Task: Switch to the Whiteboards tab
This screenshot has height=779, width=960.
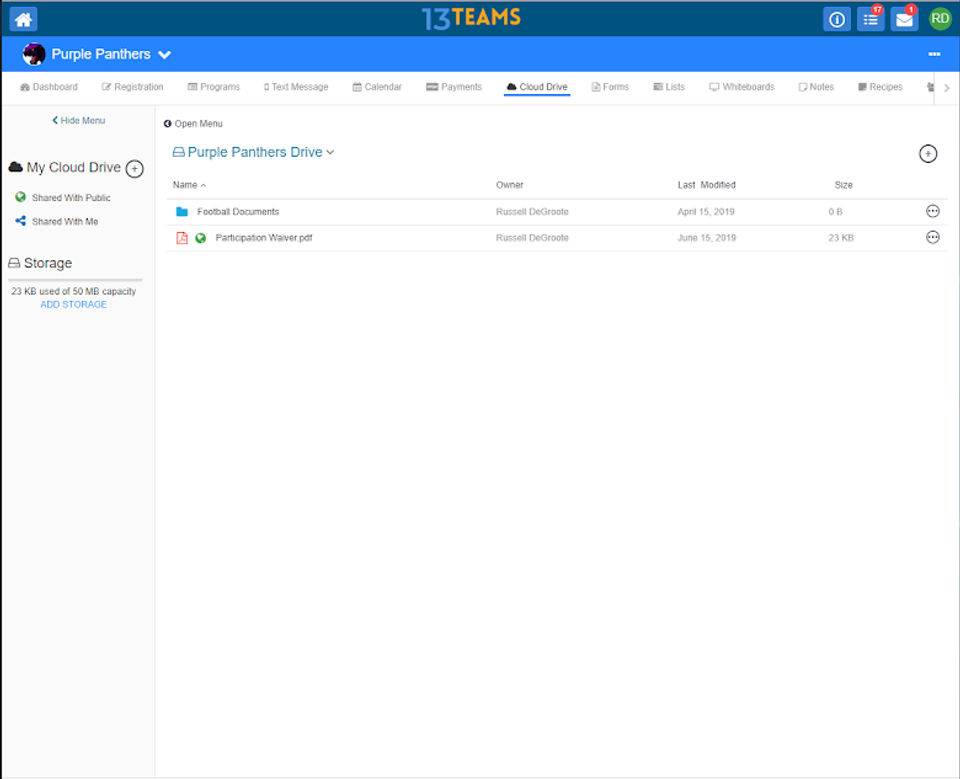Action: [741, 87]
